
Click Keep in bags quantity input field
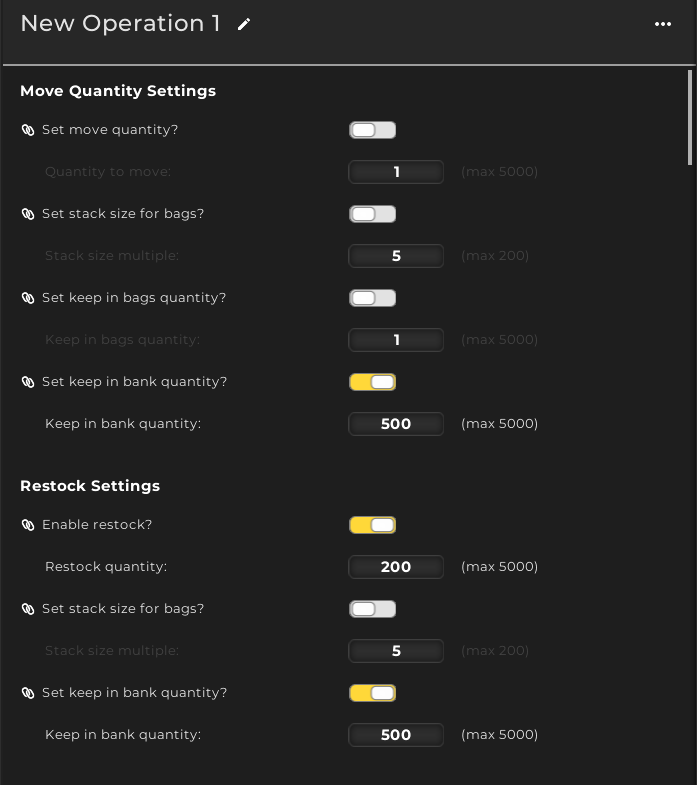[396, 340]
